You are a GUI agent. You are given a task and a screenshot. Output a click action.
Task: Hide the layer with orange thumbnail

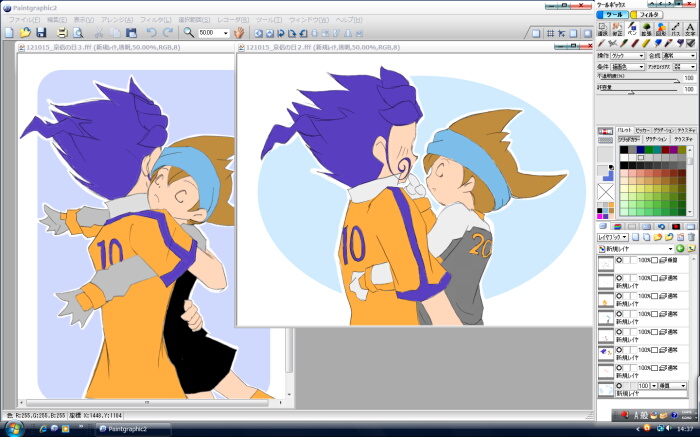coord(619,295)
